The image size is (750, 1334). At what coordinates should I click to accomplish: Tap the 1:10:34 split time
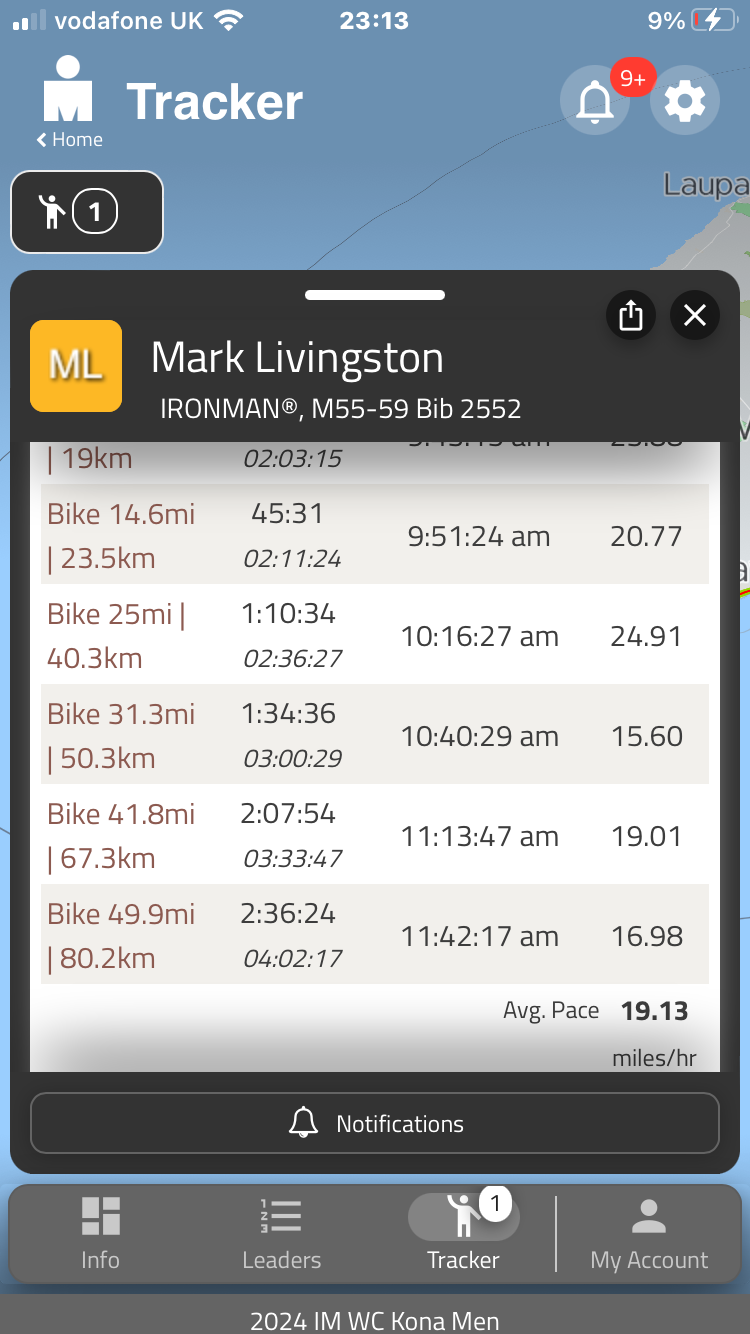point(288,614)
